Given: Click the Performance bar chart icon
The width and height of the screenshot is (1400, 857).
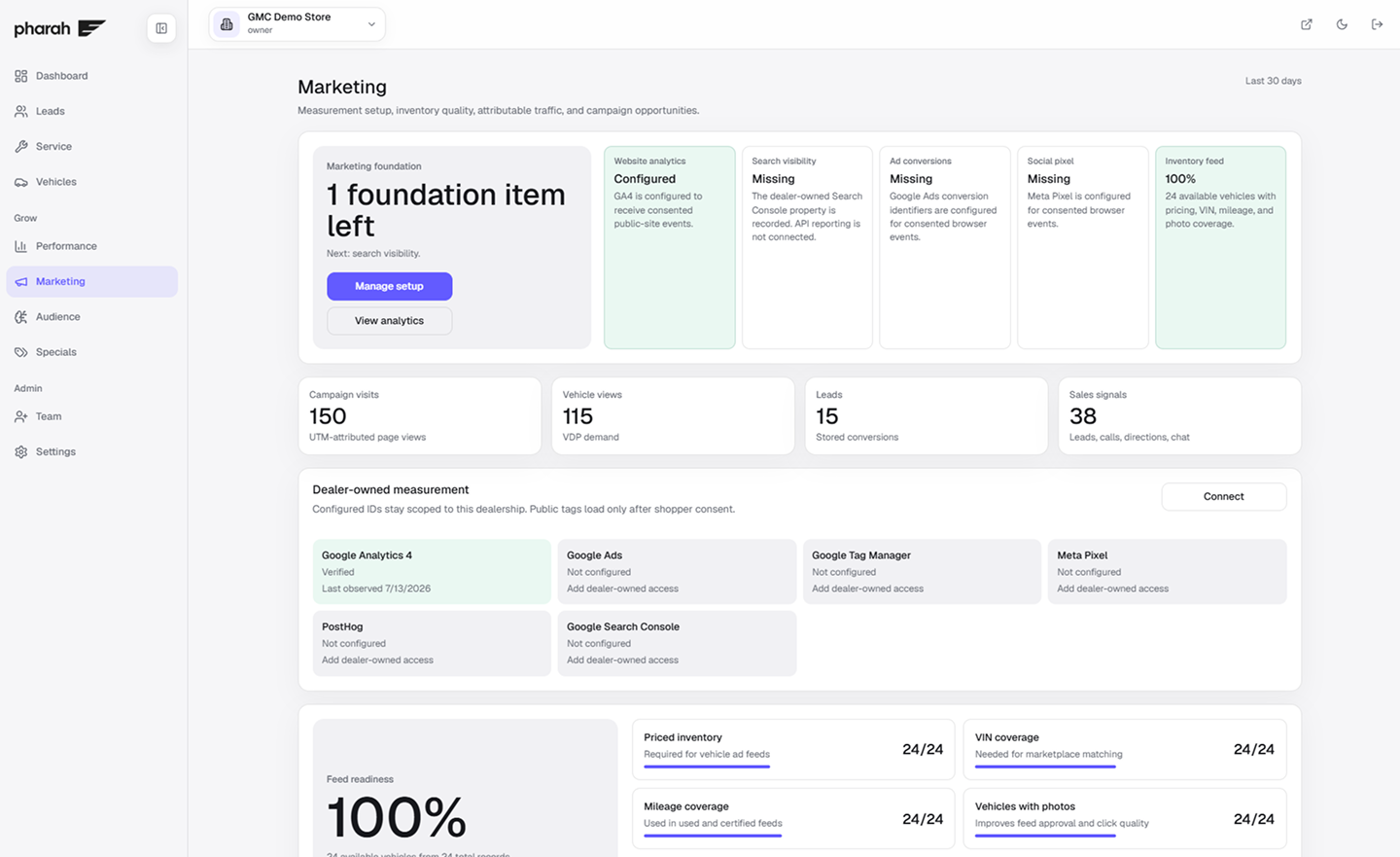Looking at the screenshot, I should (21, 246).
